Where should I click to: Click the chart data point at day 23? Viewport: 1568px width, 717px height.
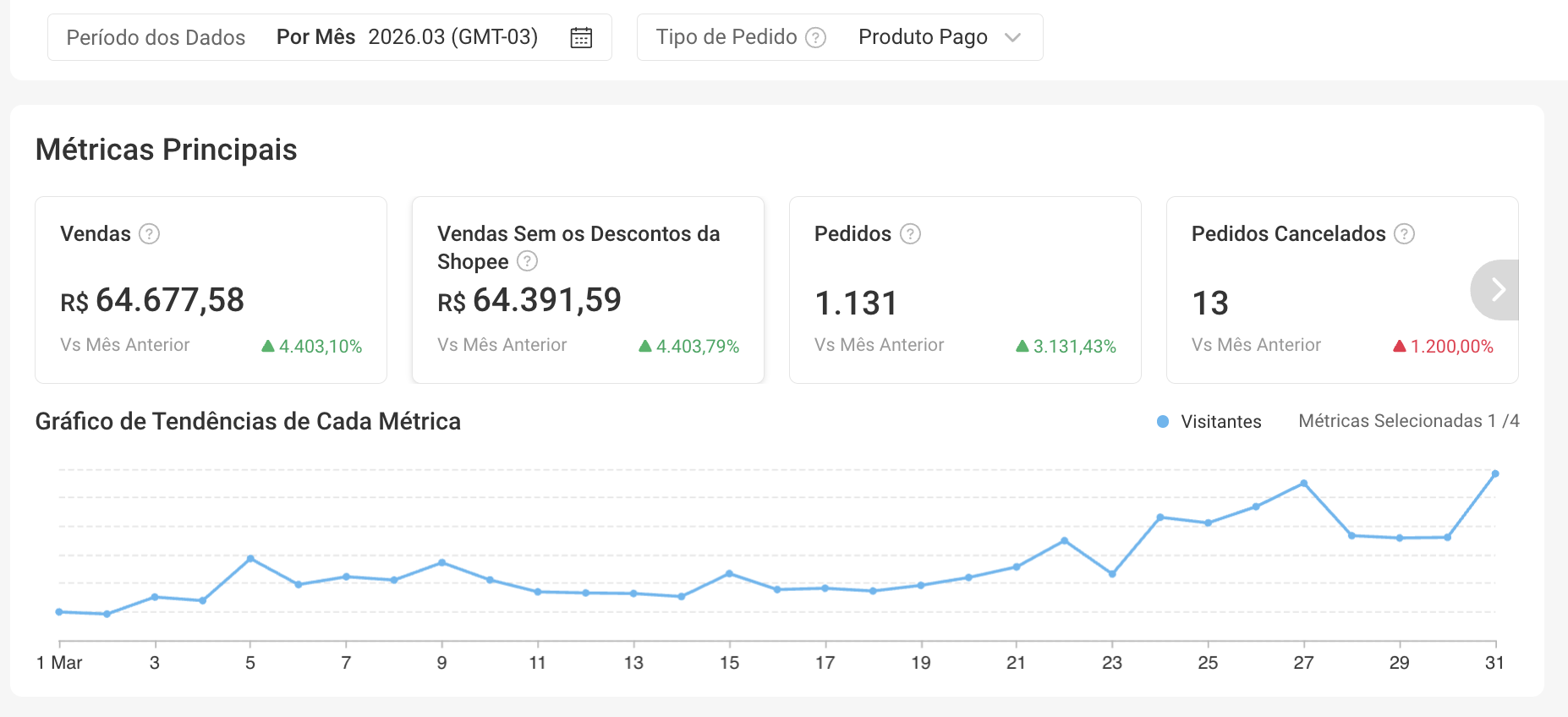(1112, 574)
